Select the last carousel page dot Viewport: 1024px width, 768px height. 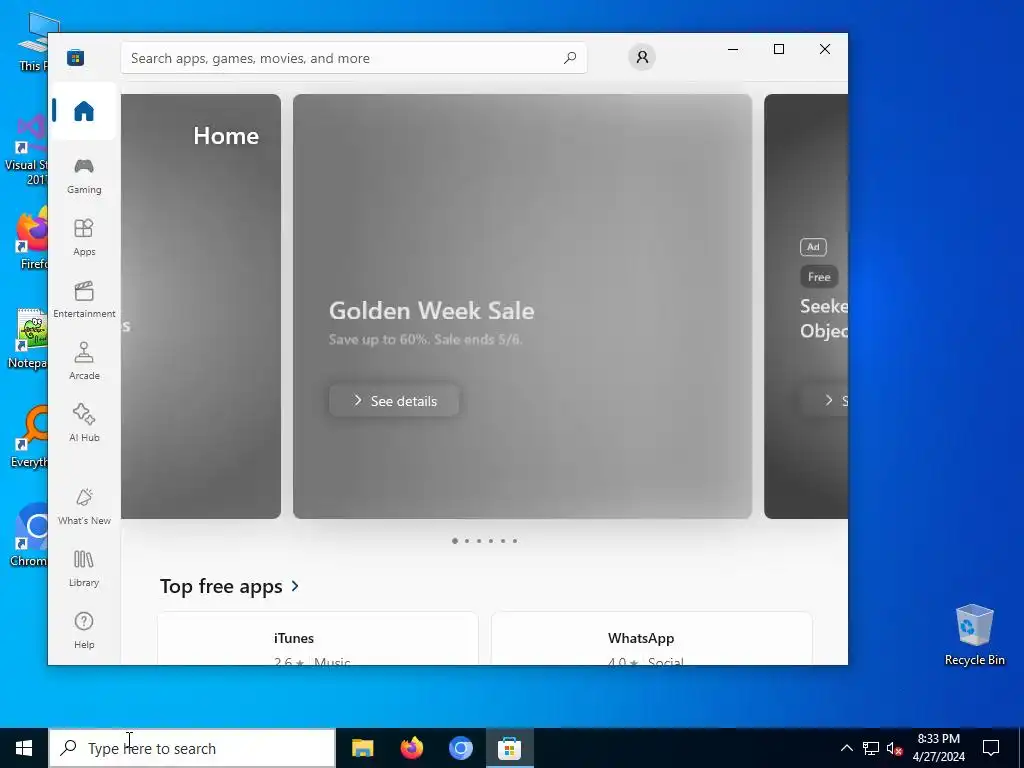pyautogui.click(x=515, y=541)
